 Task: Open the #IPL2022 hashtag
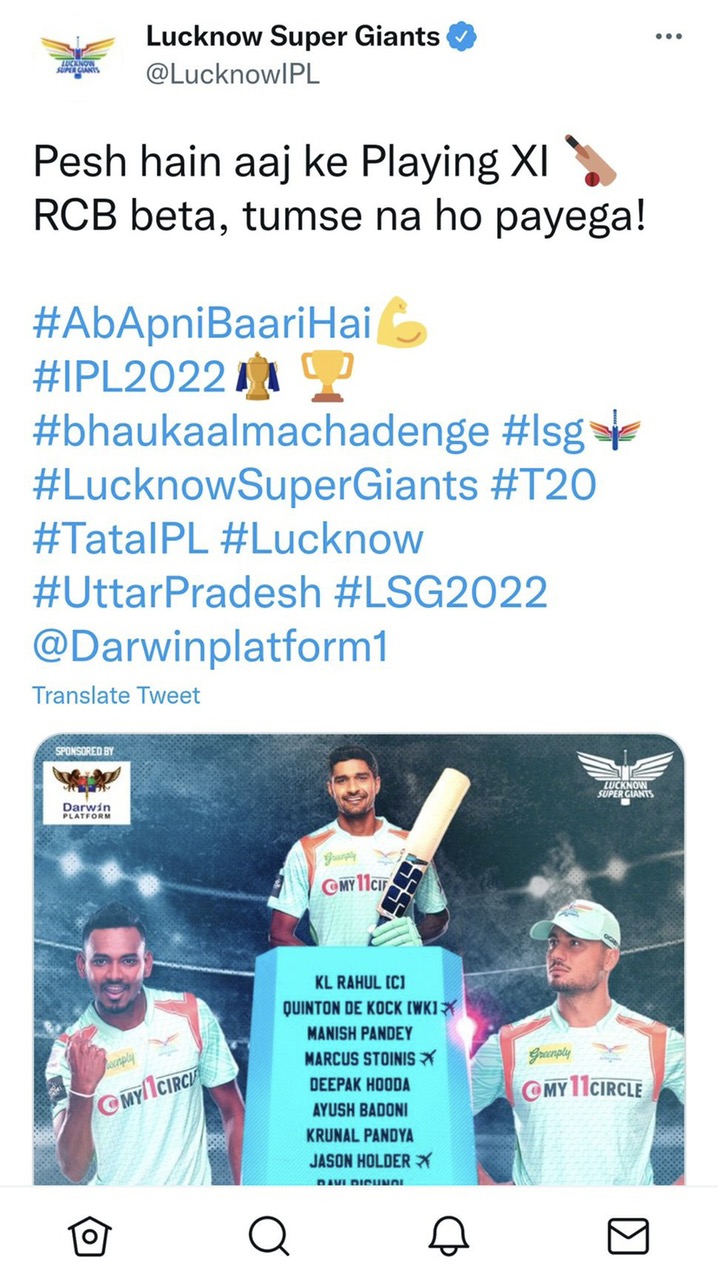coord(129,378)
